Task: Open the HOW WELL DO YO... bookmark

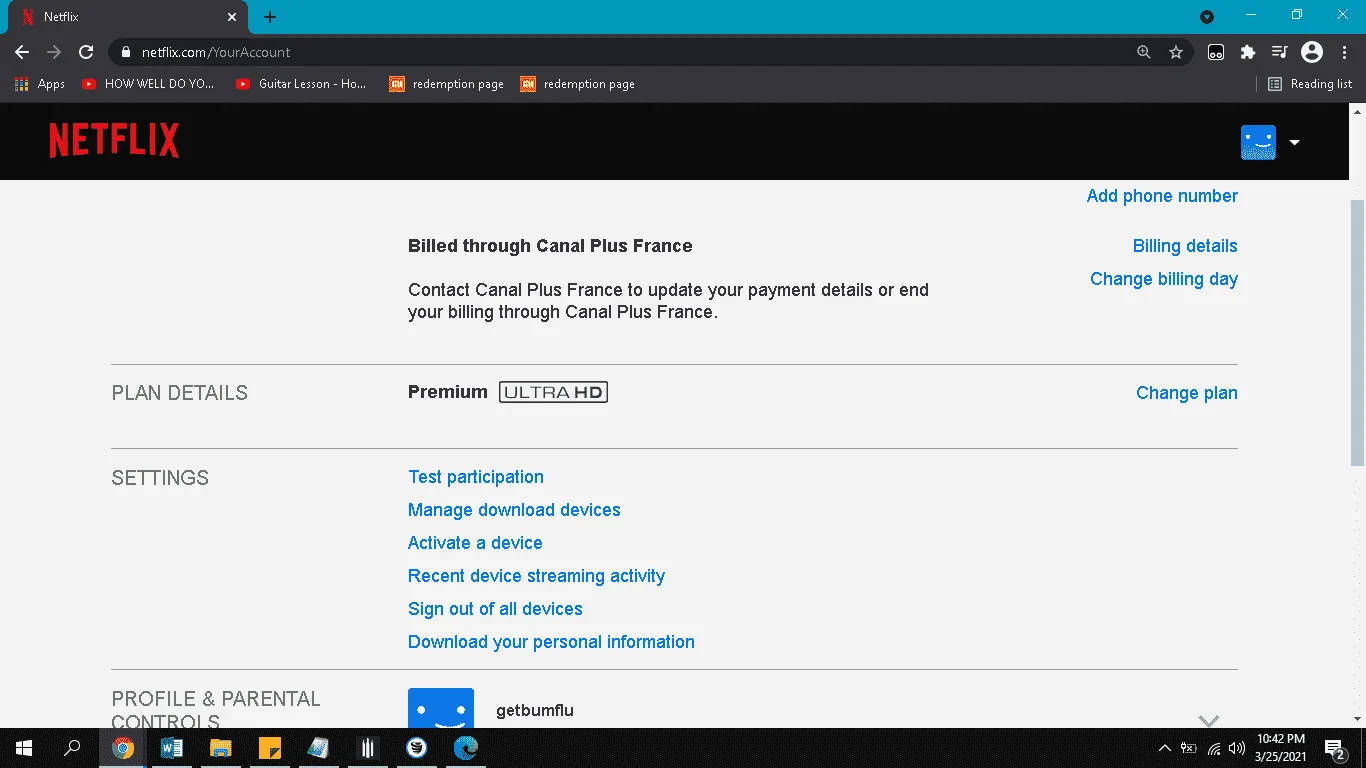Action: tap(148, 84)
